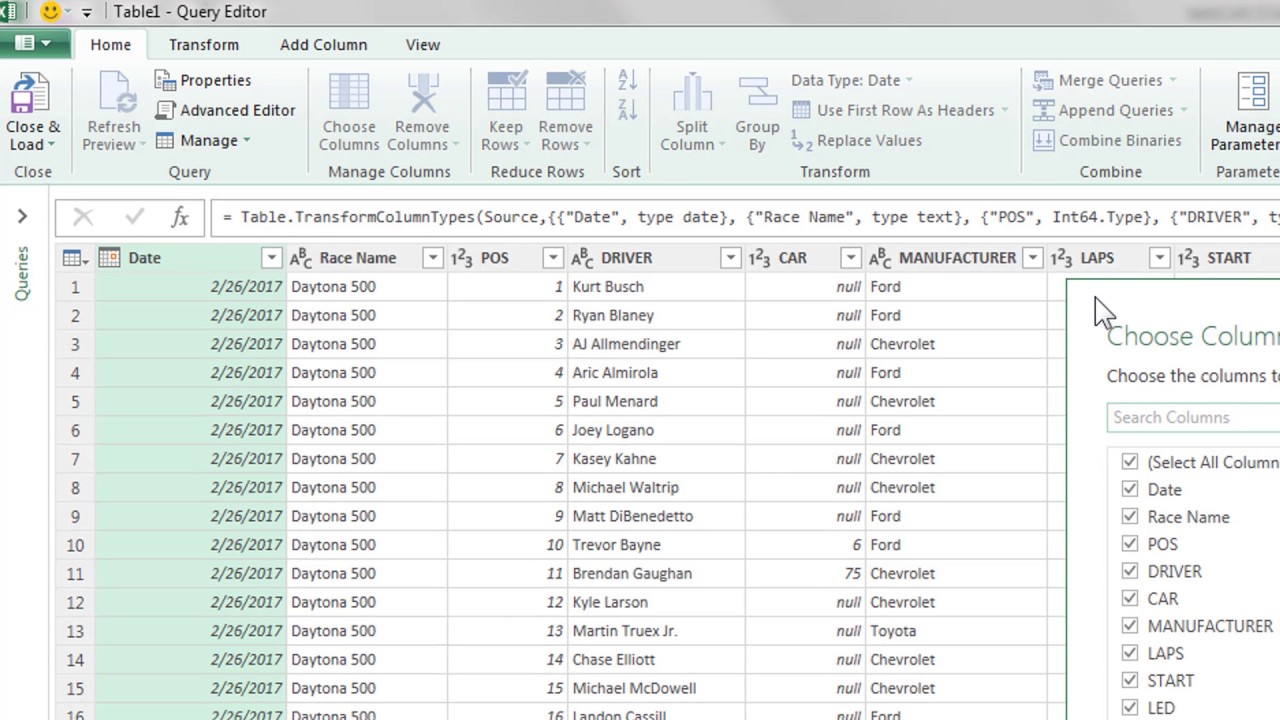Viewport: 1280px width, 720px height.
Task: Select the Kurt Busch driver cell
Action: pyautogui.click(x=655, y=287)
